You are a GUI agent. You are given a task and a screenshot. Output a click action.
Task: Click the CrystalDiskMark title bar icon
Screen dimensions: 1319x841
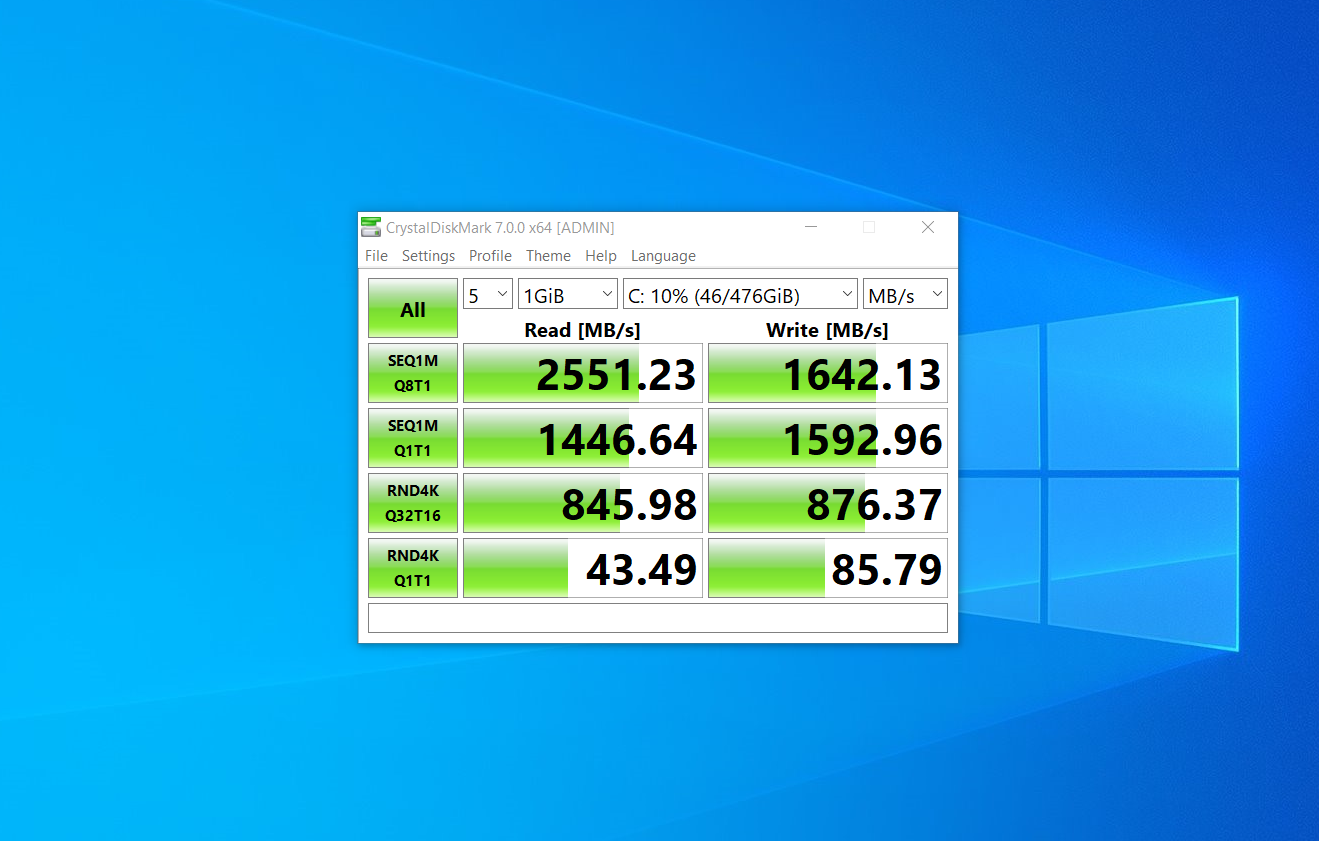tap(371, 227)
